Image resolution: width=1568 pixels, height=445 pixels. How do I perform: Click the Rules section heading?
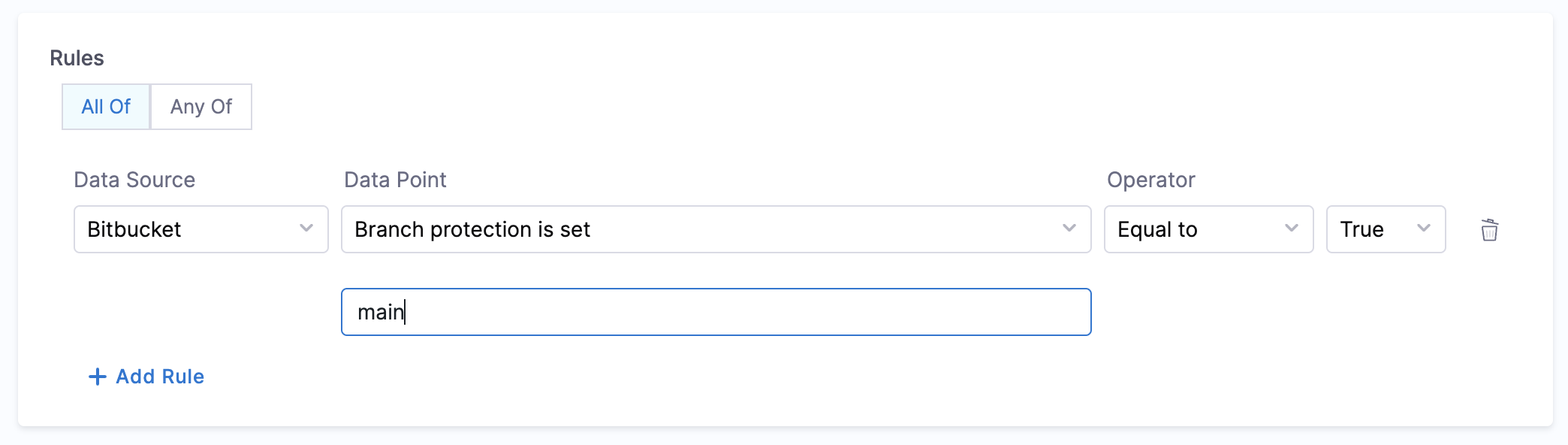pos(77,58)
